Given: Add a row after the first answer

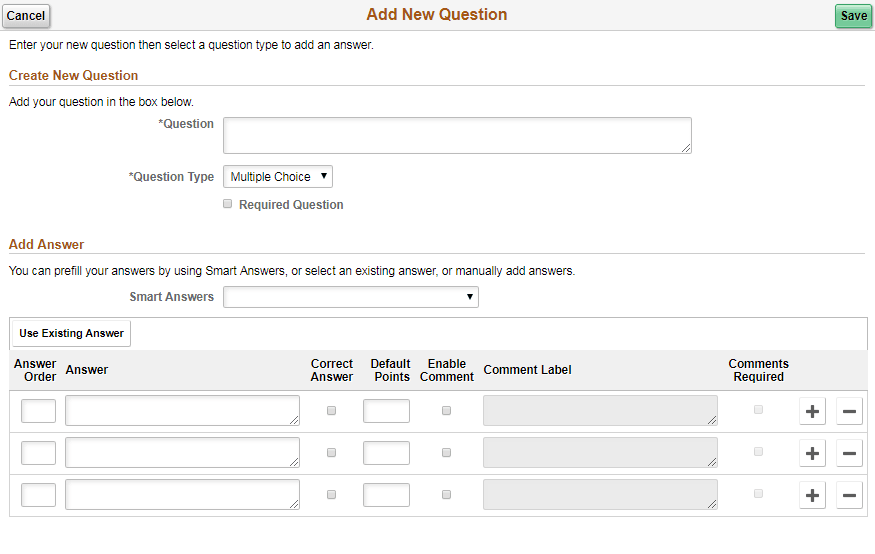Looking at the screenshot, I should [x=812, y=411].
